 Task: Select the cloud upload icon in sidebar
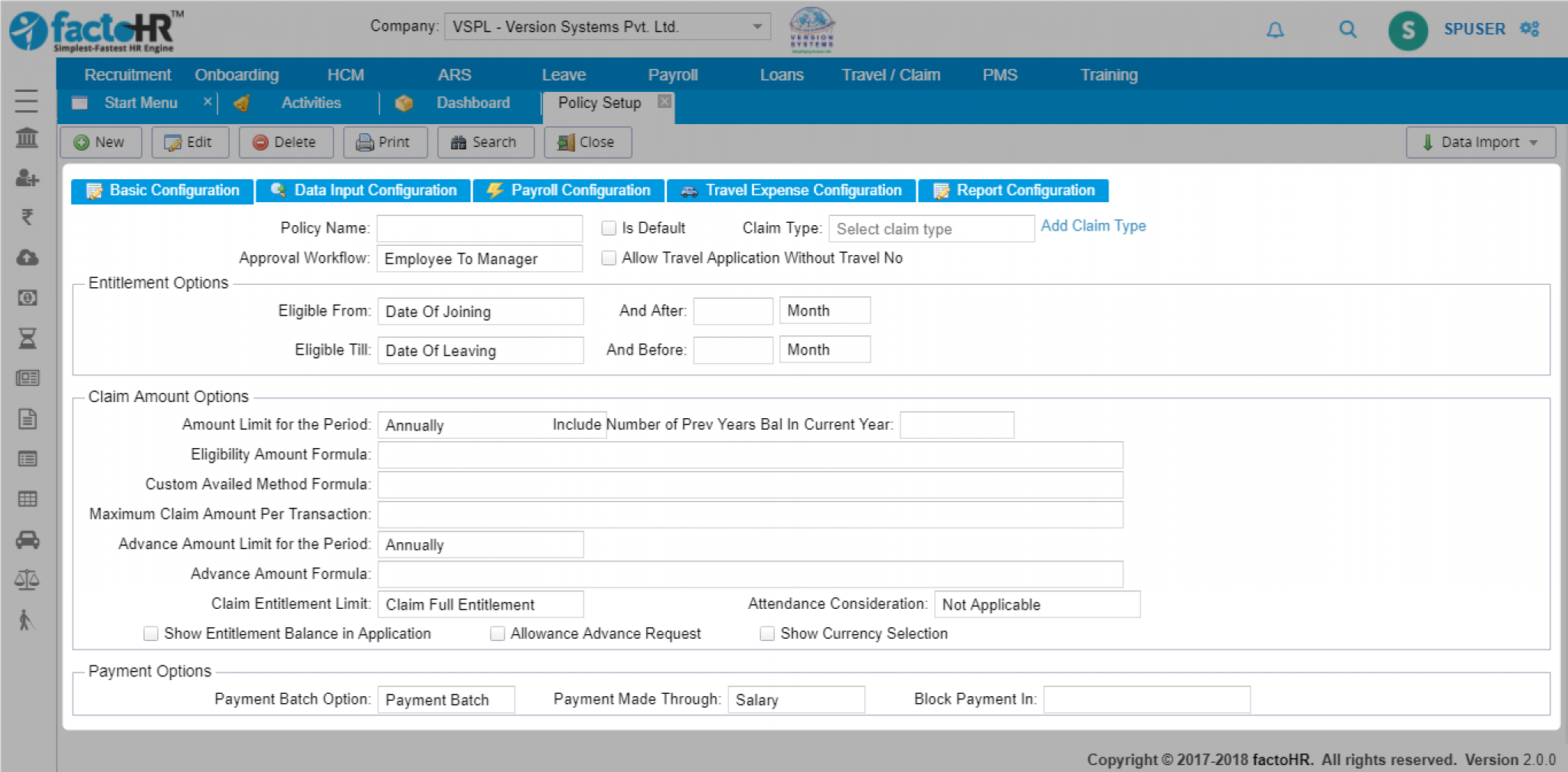pos(28,258)
